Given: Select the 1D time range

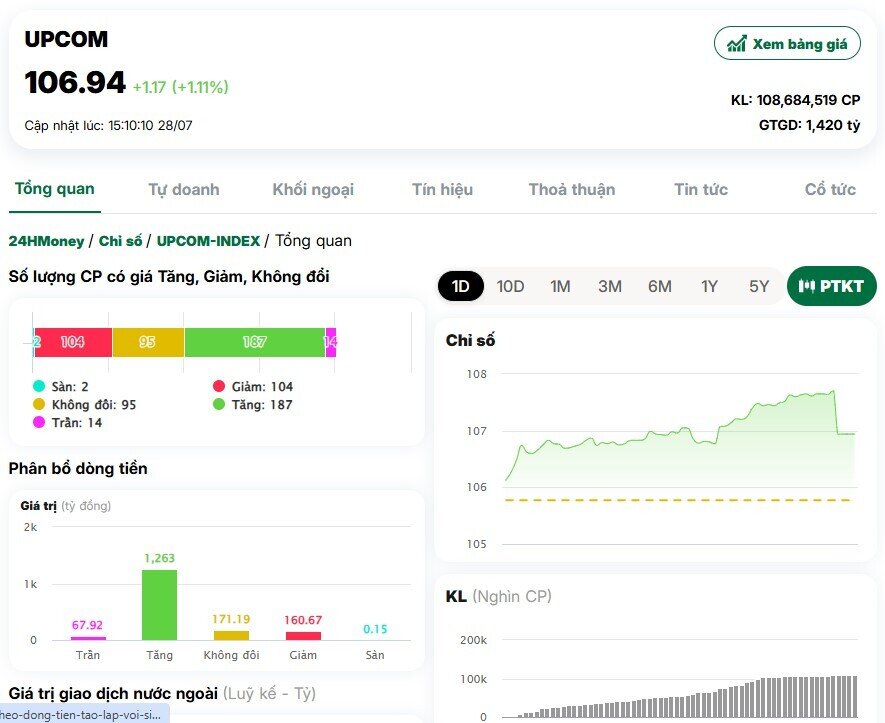Looking at the screenshot, I should [460, 285].
